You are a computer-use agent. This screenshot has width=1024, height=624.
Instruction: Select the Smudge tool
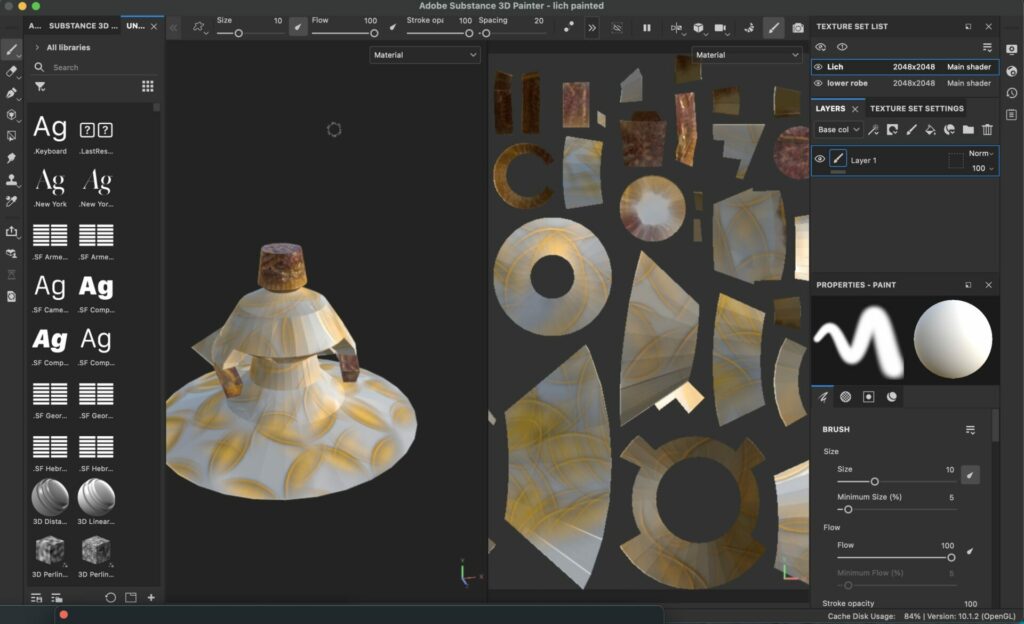(12, 158)
